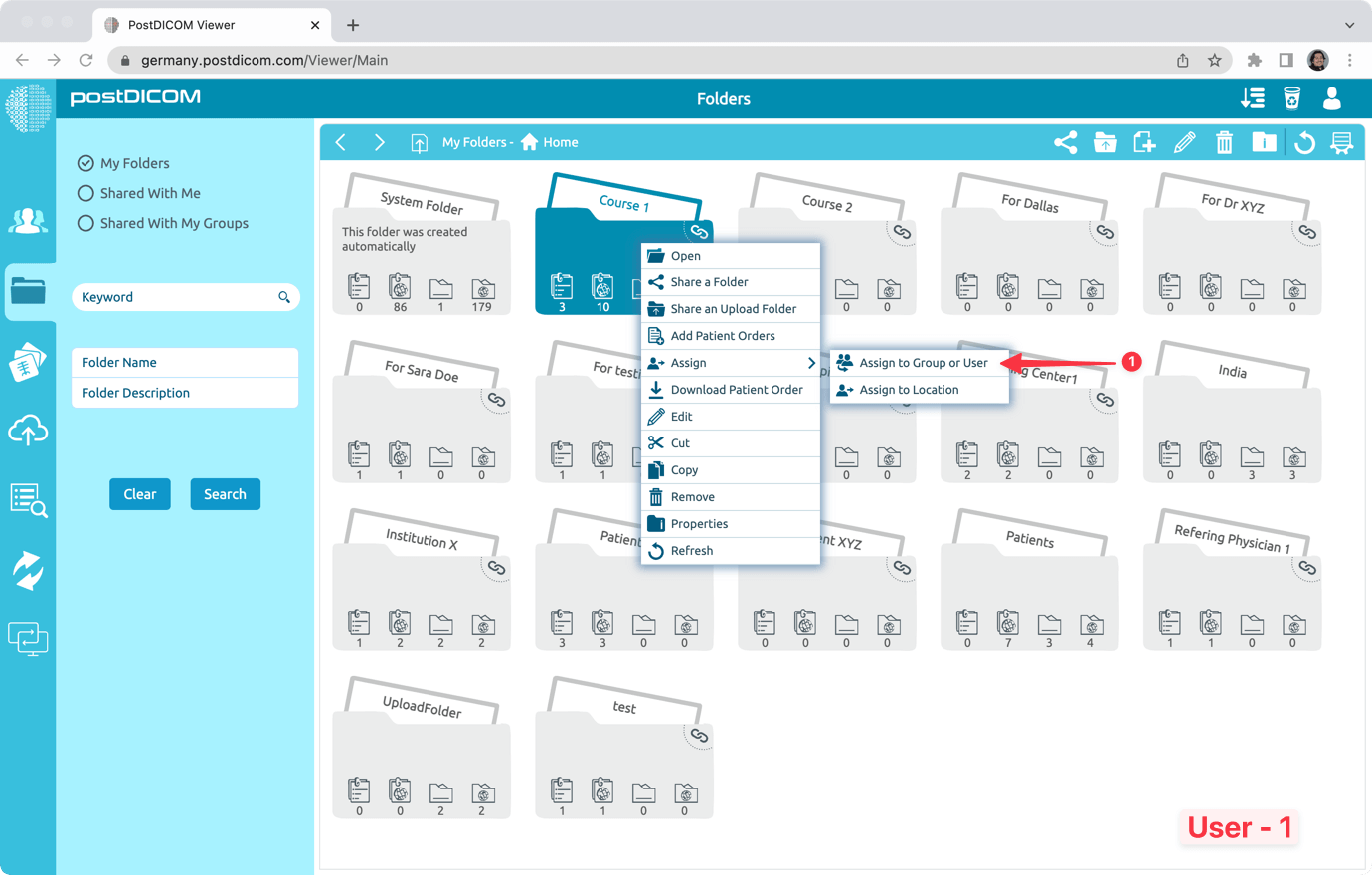This screenshot has width=1372, height=875.
Task: Click the forward navigation chevron above the folders
Action: click(x=379, y=142)
